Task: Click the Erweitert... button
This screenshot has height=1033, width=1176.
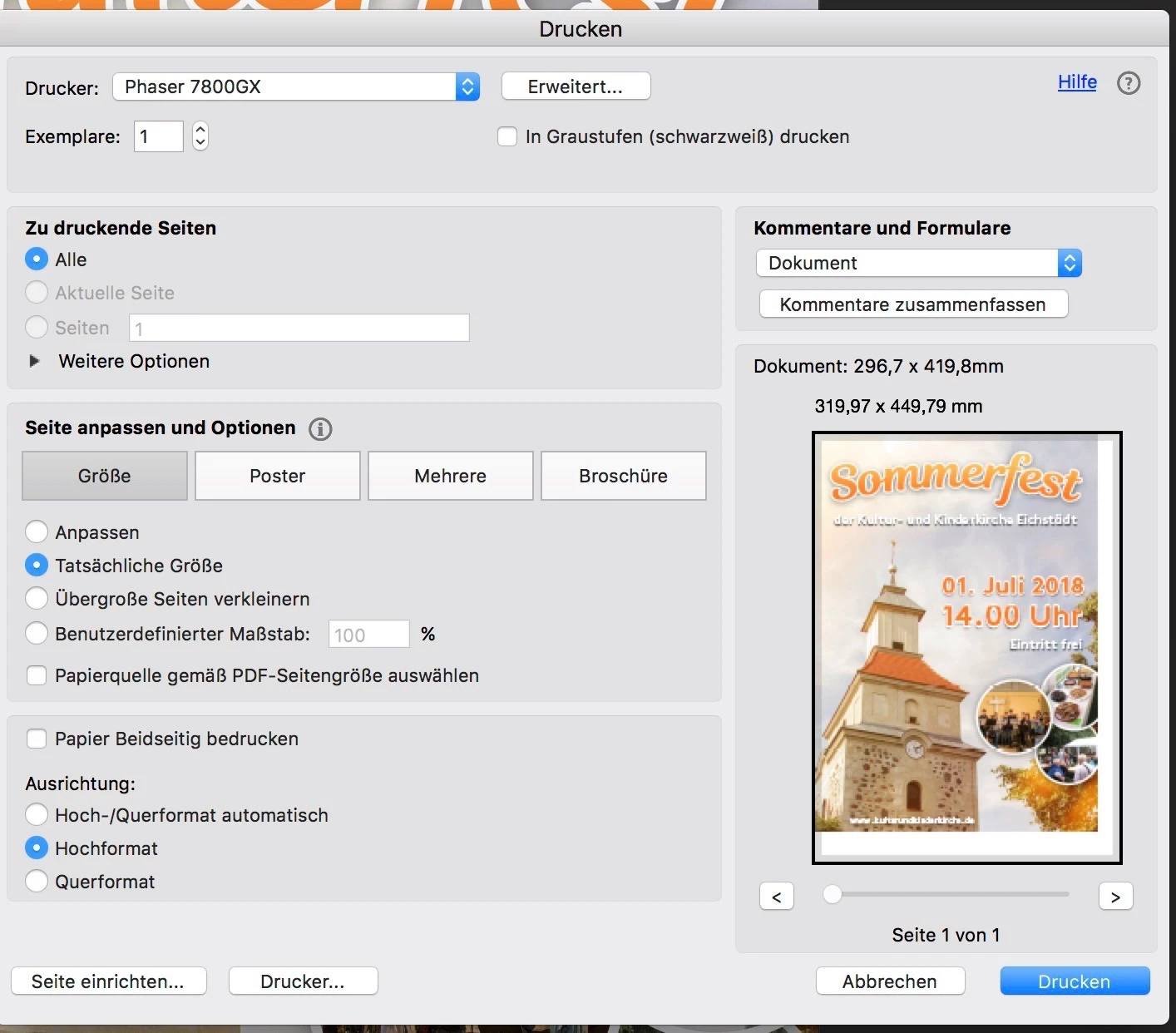Action: [576, 86]
